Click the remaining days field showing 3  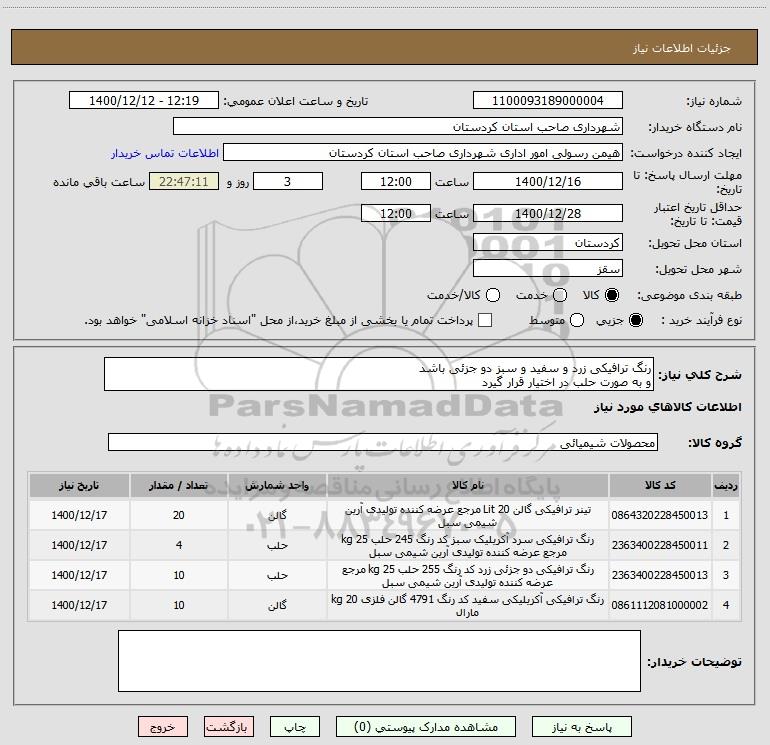click(288, 181)
